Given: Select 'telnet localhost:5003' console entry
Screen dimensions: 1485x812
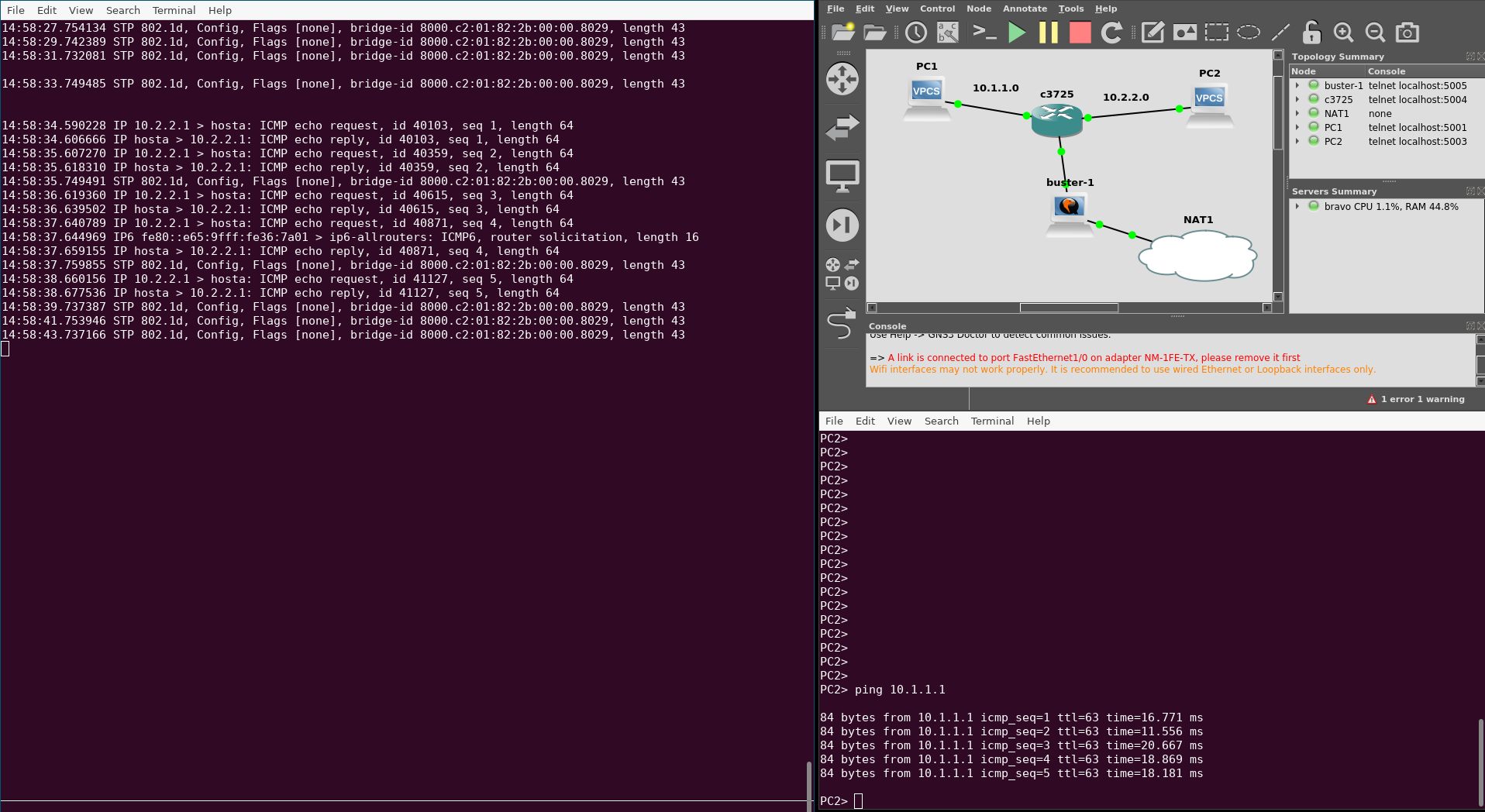Looking at the screenshot, I should pyautogui.click(x=1418, y=142).
